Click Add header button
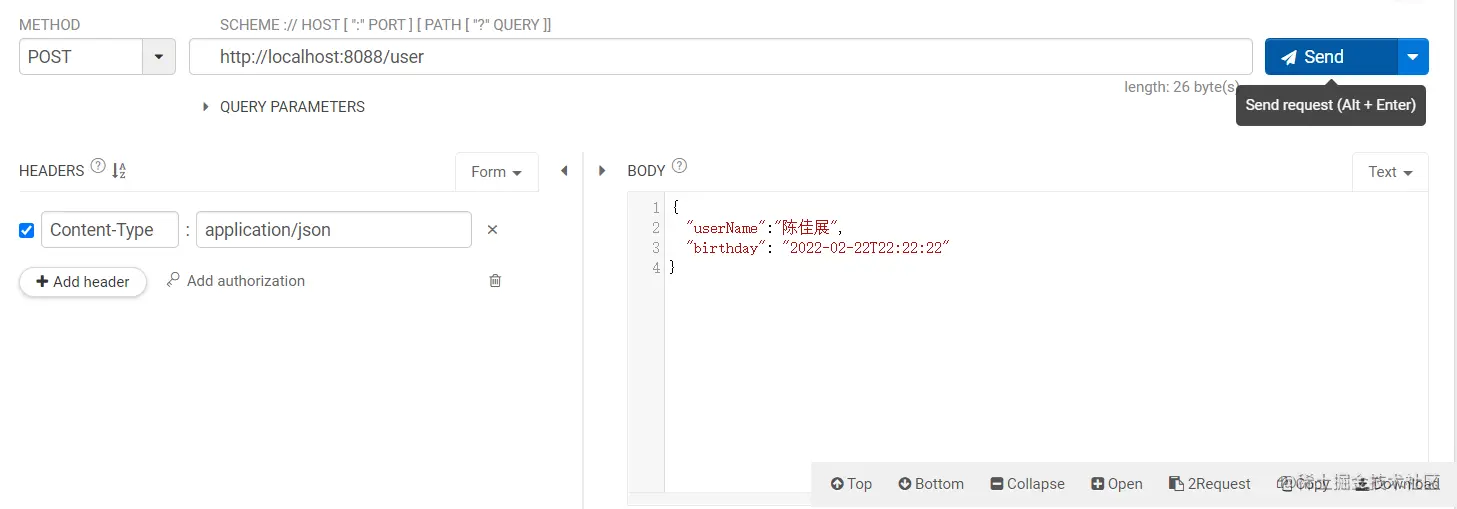This screenshot has height=509, width=1457. point(83,282)
